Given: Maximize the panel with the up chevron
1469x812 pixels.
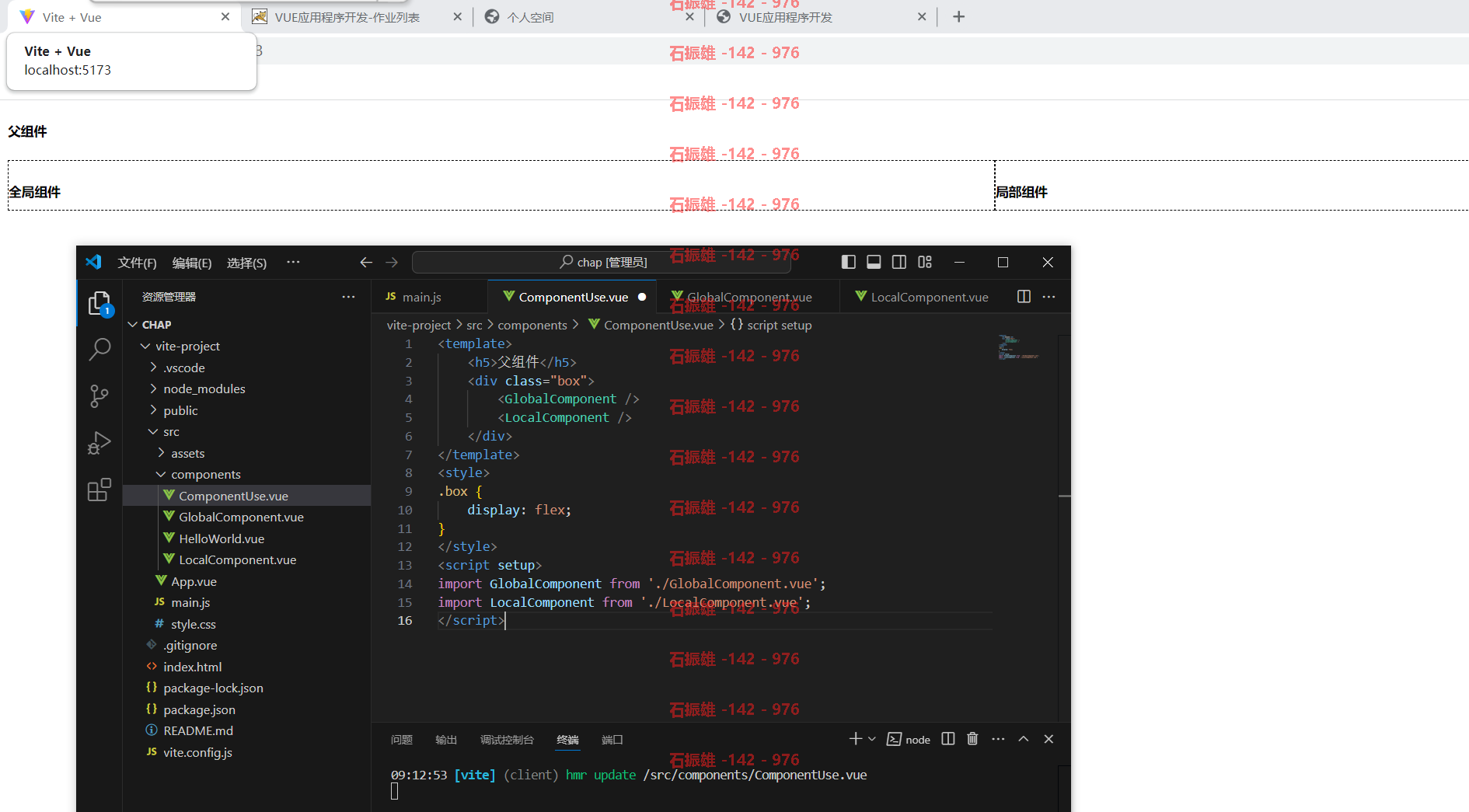Looking at the screenshot, I should [x=1024, y=739].
